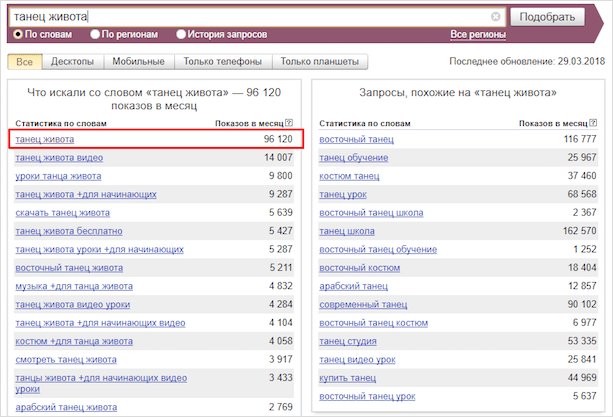Select the 'Все' devices tab
Viewport: 613px width, 417px height.
(x=25, y=62)
